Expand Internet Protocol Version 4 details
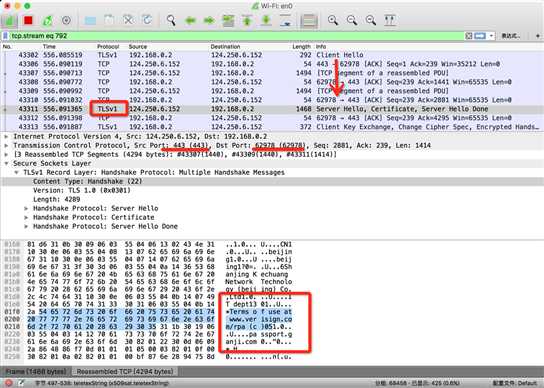 (x=6, y=136)
